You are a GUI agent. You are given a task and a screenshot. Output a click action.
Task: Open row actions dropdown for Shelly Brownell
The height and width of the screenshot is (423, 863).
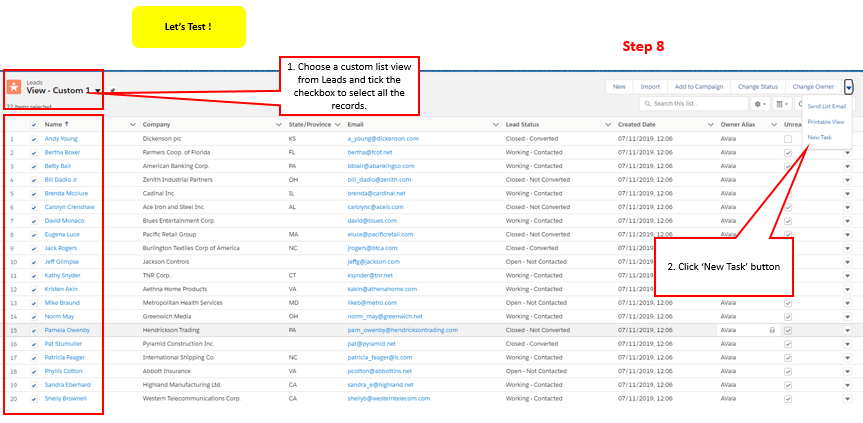click(x=848, y=398)
